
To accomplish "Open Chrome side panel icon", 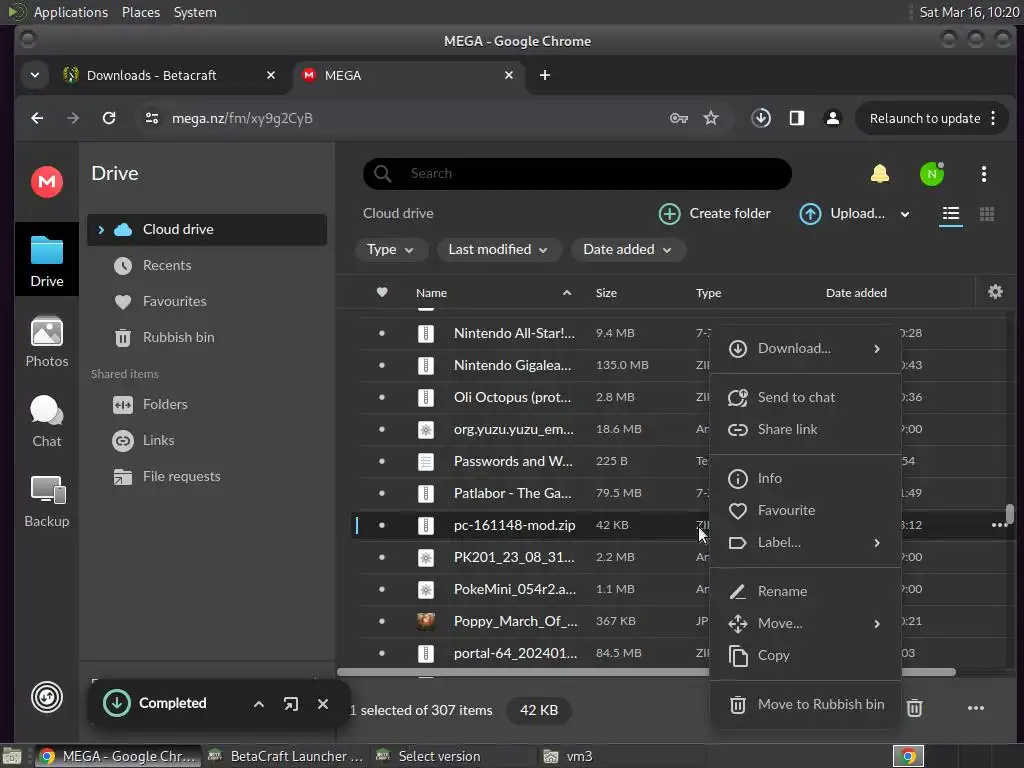I will 797,118.
